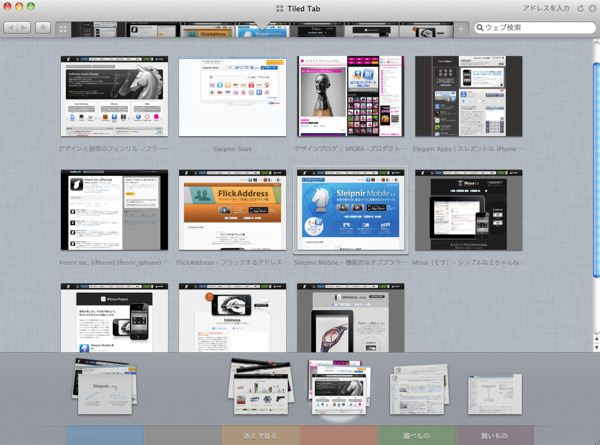This screenshot has height=445, width=600.
Task: Select the blue tab group color label
Action: [x=105, y=437]
